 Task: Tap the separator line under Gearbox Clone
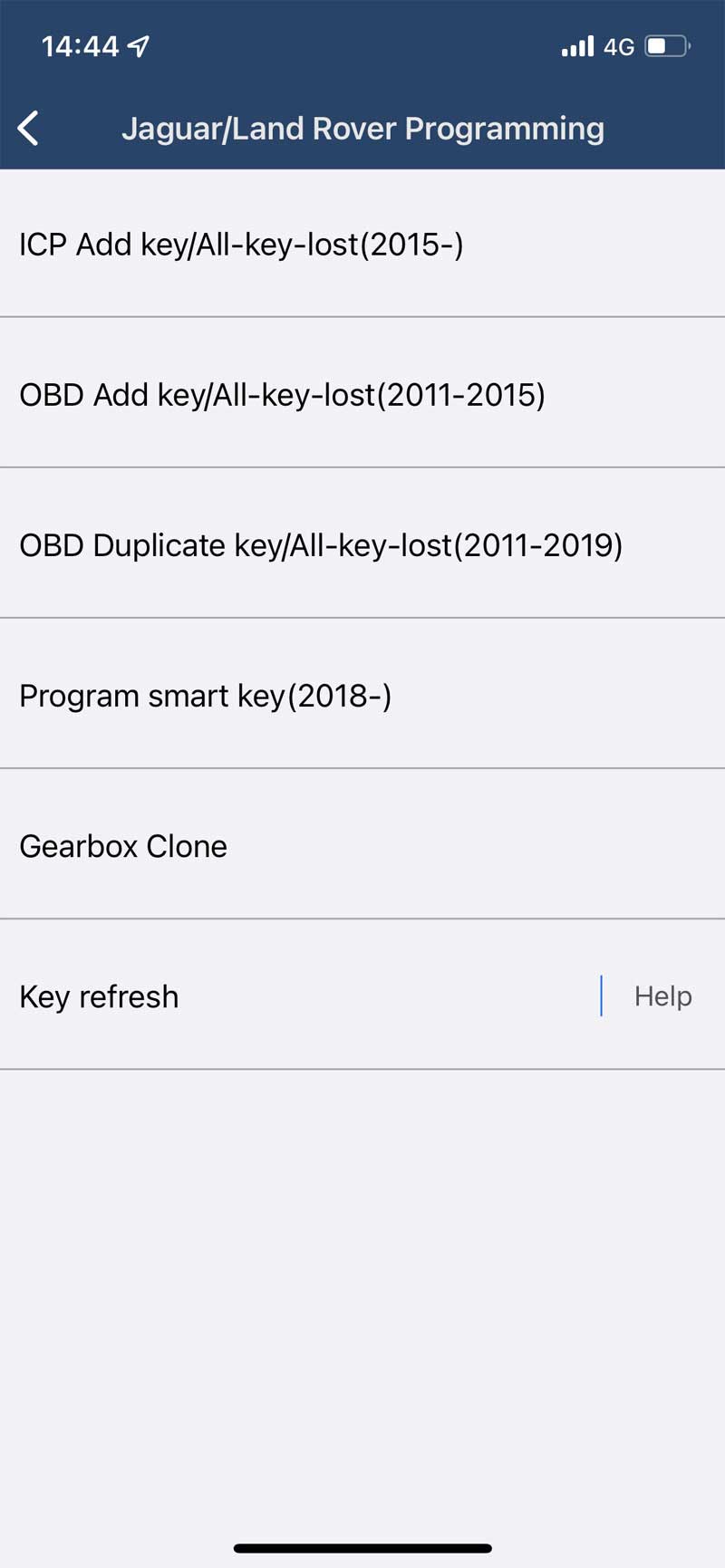(x=362, y=919)
